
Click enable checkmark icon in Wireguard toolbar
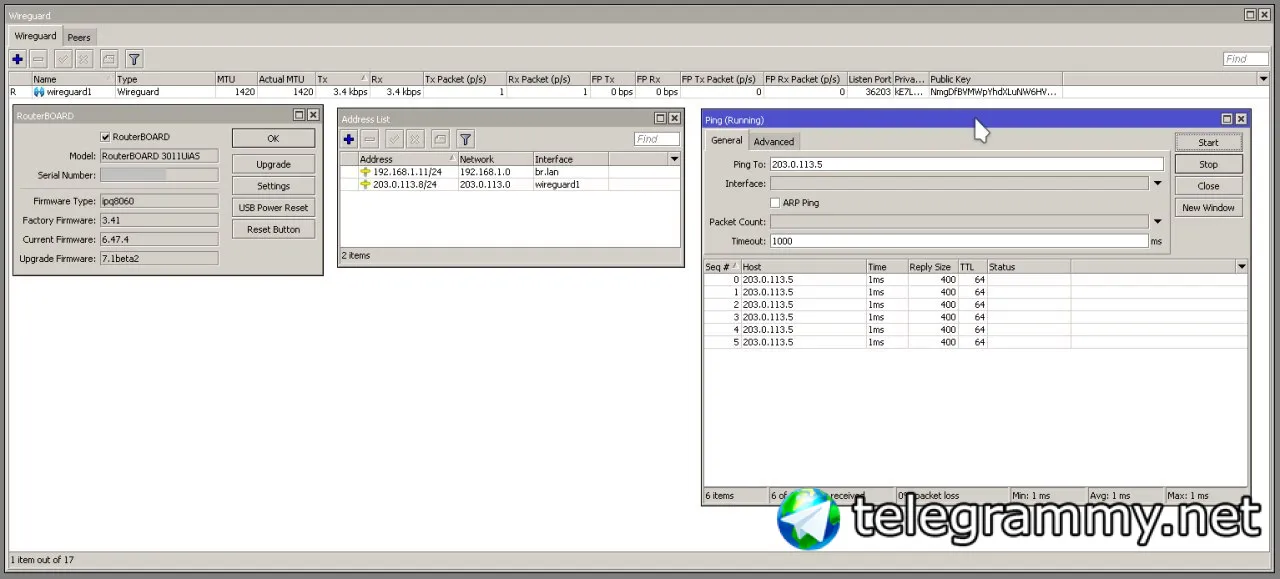click(63, 59)
